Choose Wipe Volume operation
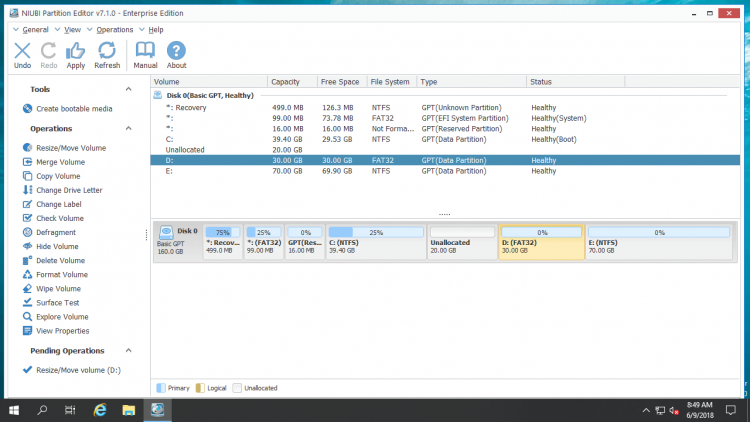750x422 pixels. pyautogui.click(x=51, y=289)
